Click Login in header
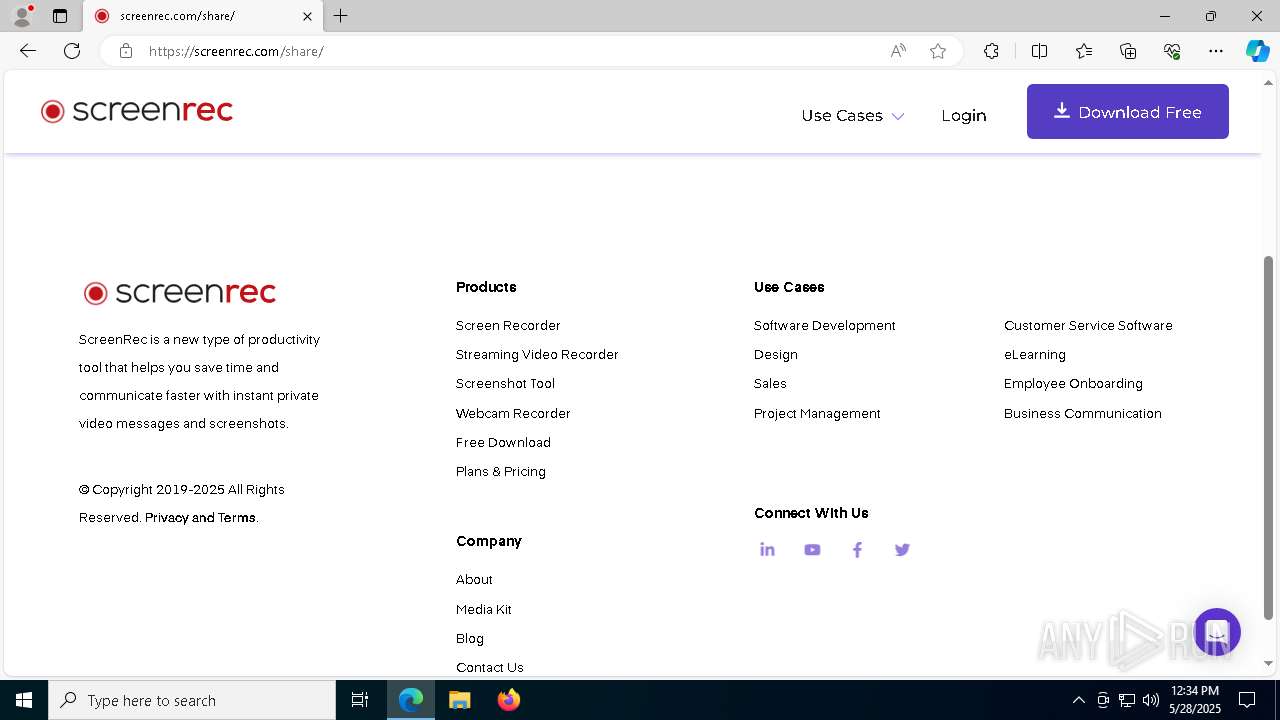Image resolution: width=1280 pixels, height=720 pixels. pyautogui.click(x=964, y=116)
